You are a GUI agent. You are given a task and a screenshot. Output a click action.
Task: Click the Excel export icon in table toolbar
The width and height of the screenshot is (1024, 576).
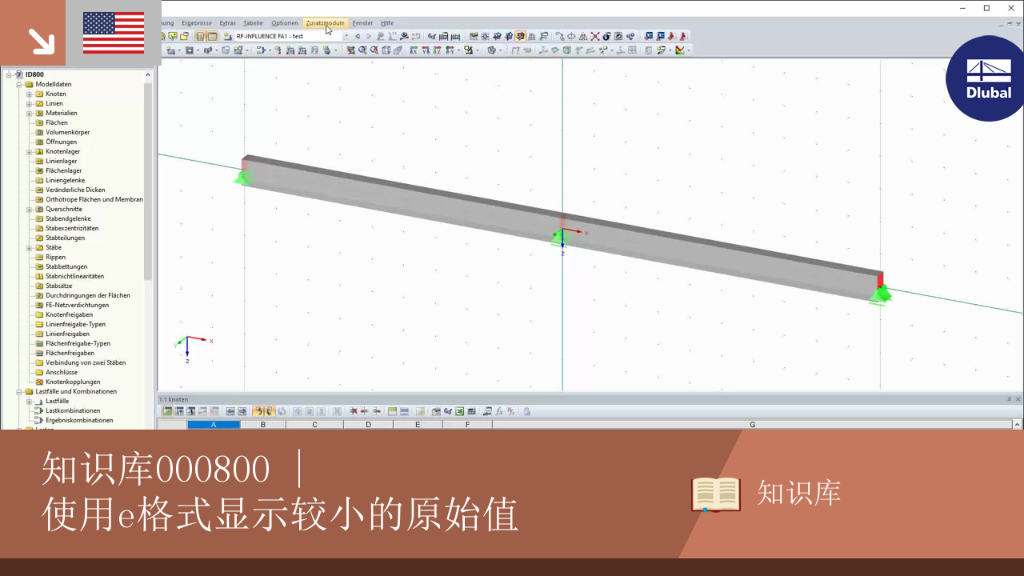coord(460,411)
